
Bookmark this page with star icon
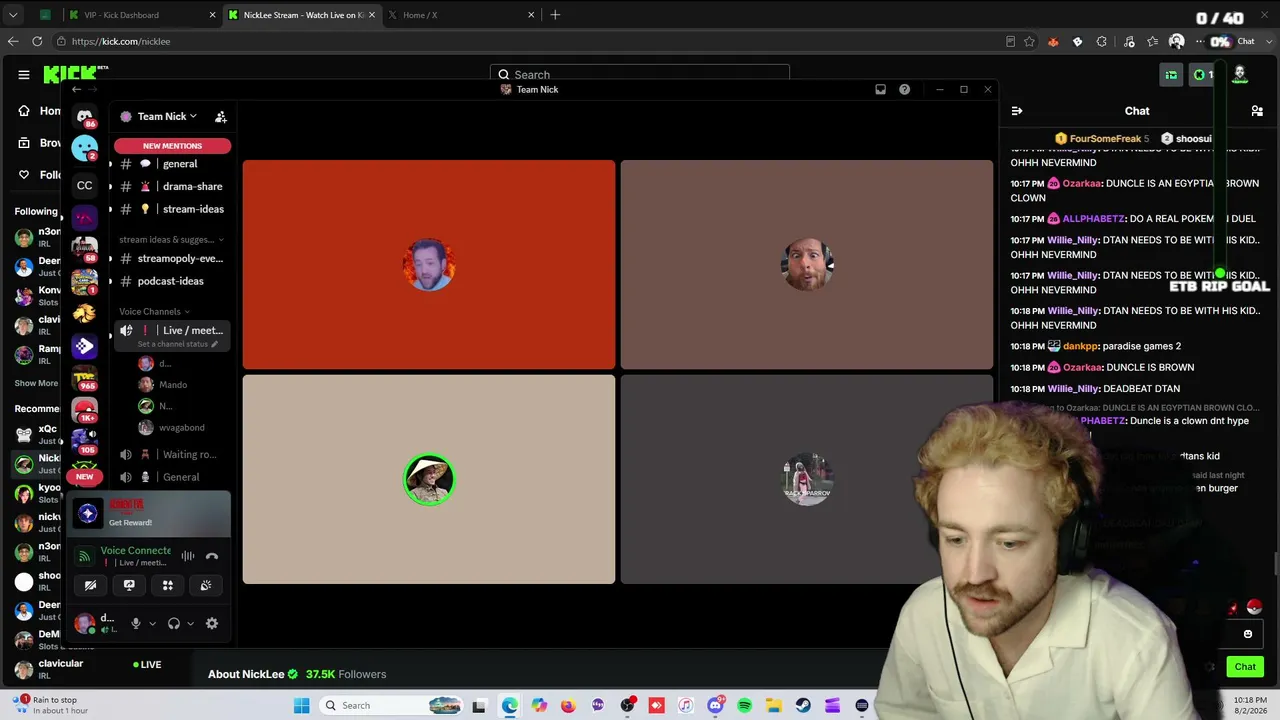[1029, 41]
